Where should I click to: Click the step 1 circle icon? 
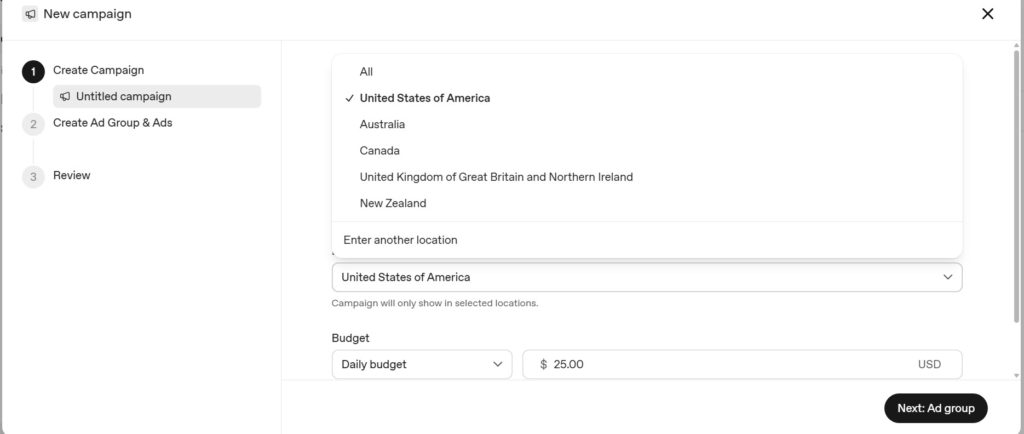(33, 72)
